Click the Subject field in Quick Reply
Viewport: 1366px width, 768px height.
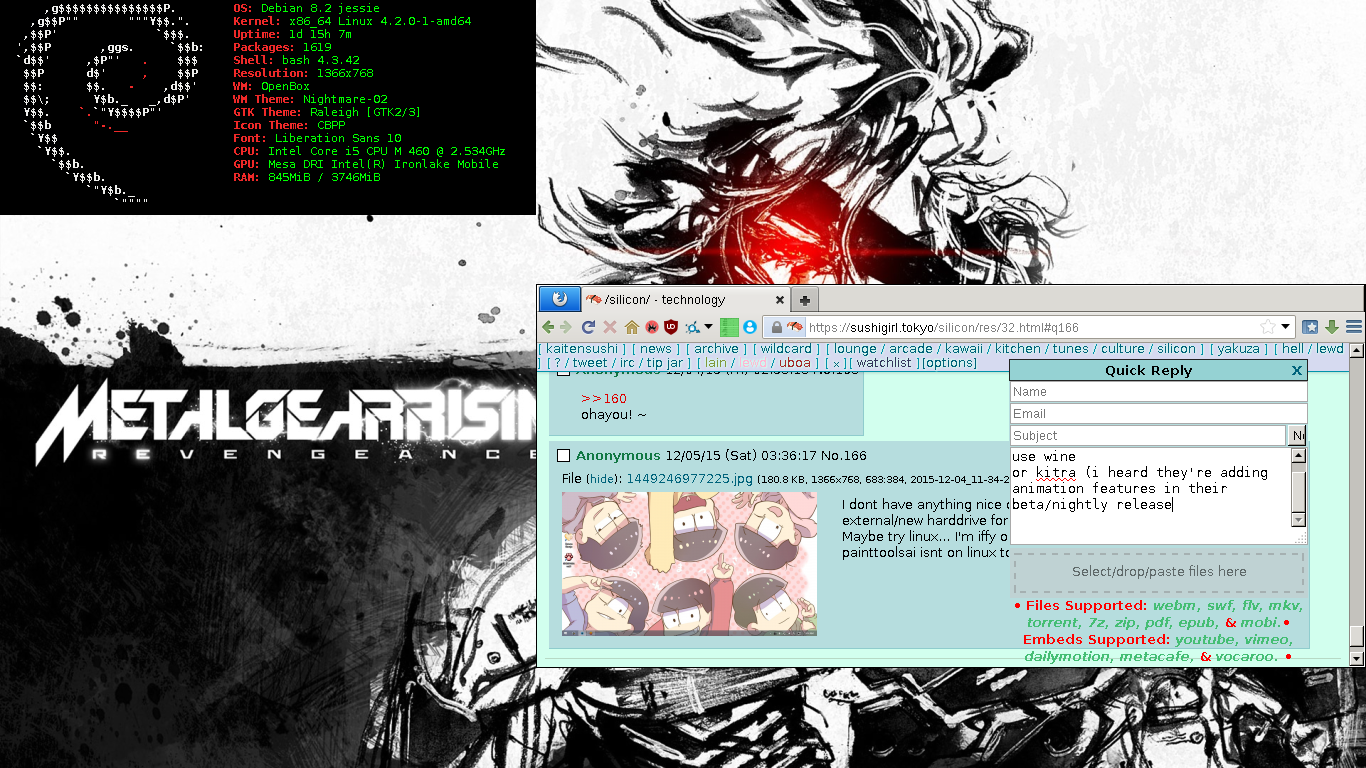point(1147,436)
